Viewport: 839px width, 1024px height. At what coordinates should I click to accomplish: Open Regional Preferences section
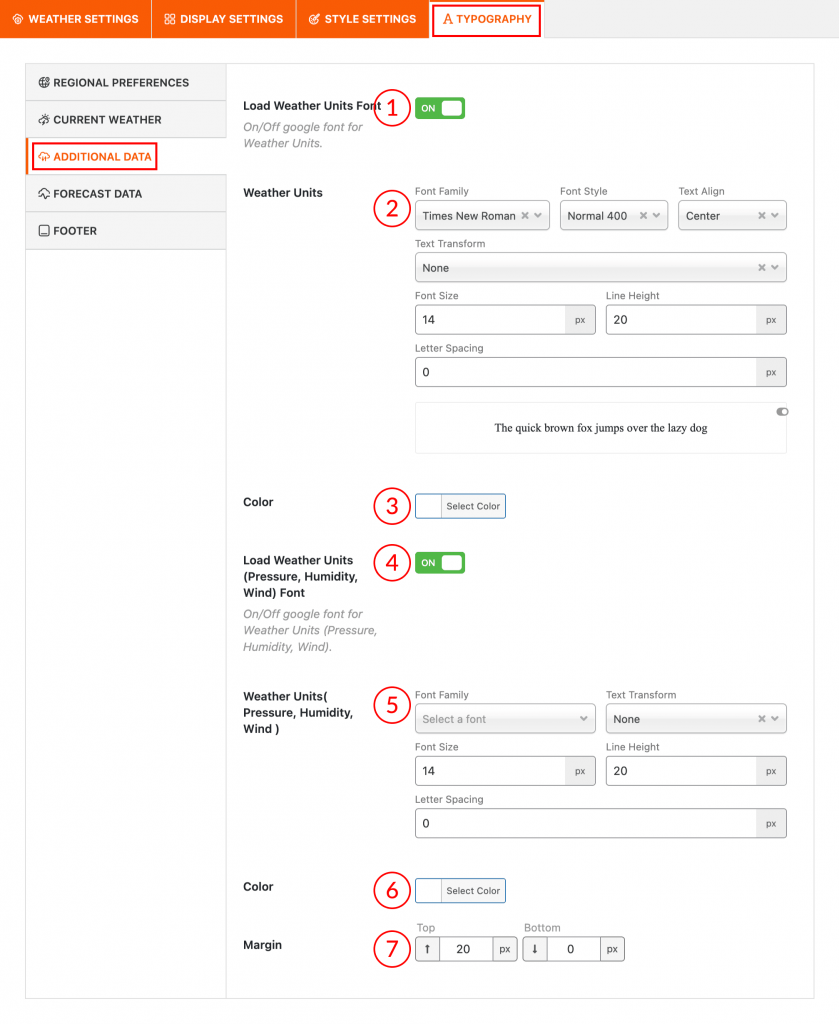[126, 82]
